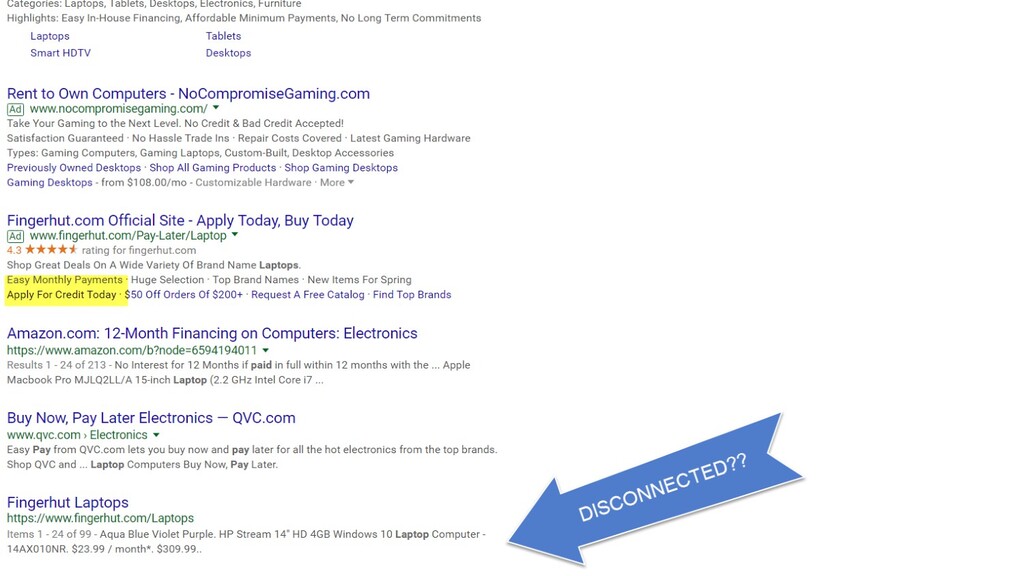Open the Smart HDTV sitelink
1024x576 pixels.
60,53
